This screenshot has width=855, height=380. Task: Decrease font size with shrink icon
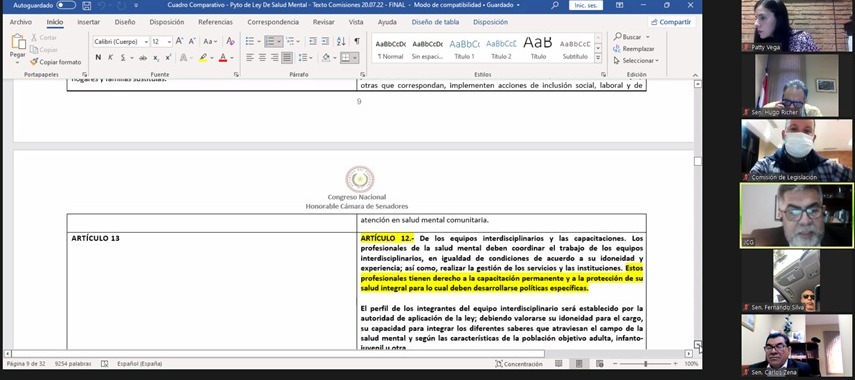click(192, 41)
